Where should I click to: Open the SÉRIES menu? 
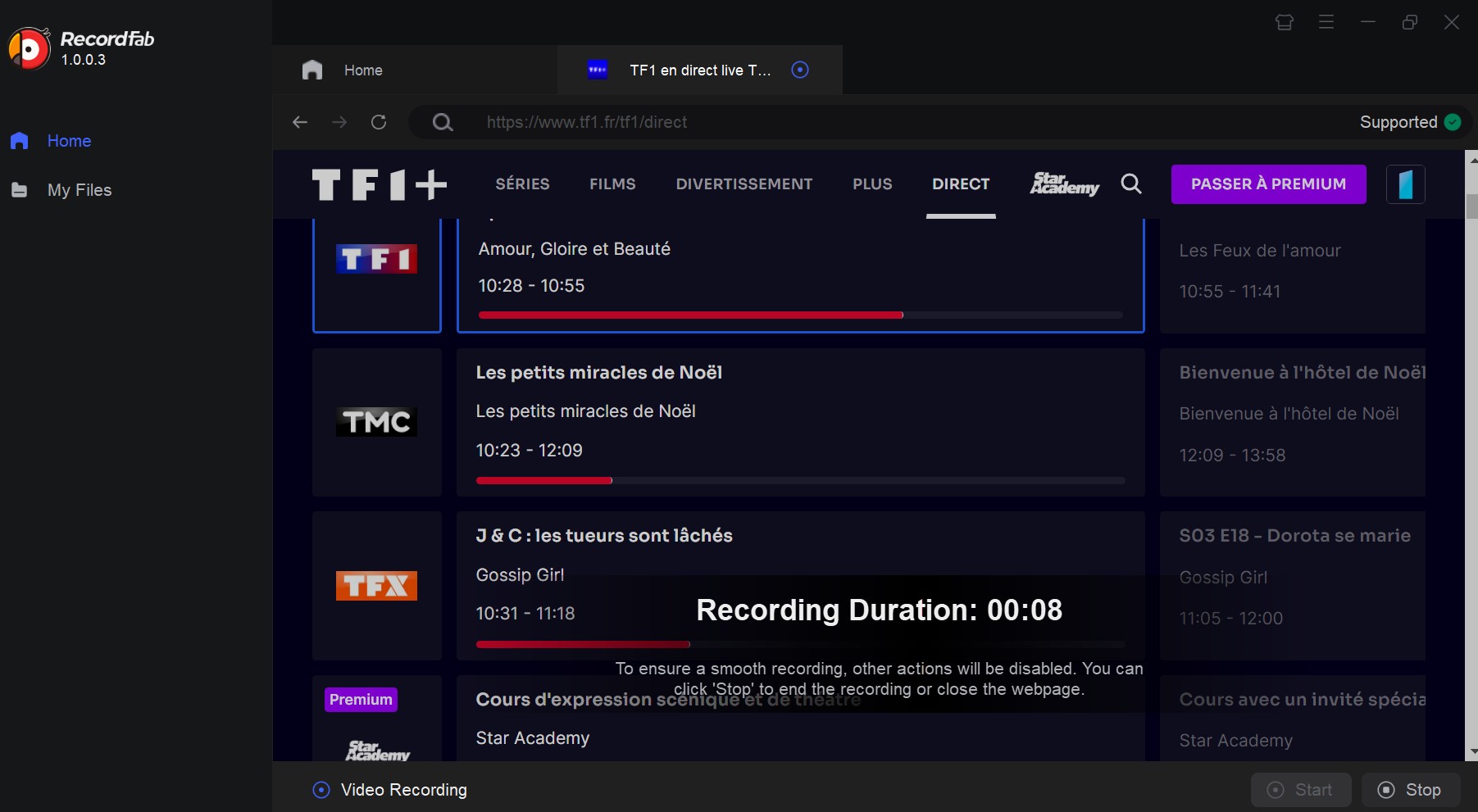click(522, 184)
